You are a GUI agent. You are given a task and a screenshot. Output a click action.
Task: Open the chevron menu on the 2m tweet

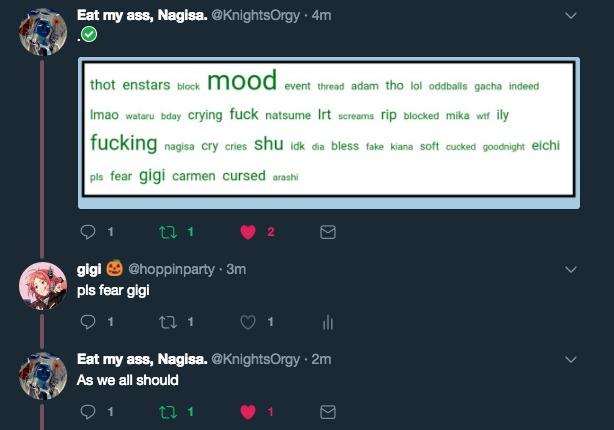(571, 360)
